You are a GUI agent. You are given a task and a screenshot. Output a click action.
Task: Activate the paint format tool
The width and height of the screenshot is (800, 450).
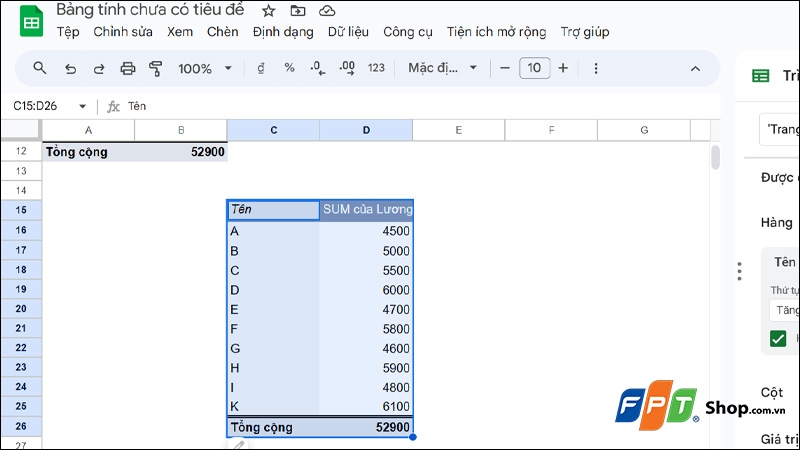(156, 68)
